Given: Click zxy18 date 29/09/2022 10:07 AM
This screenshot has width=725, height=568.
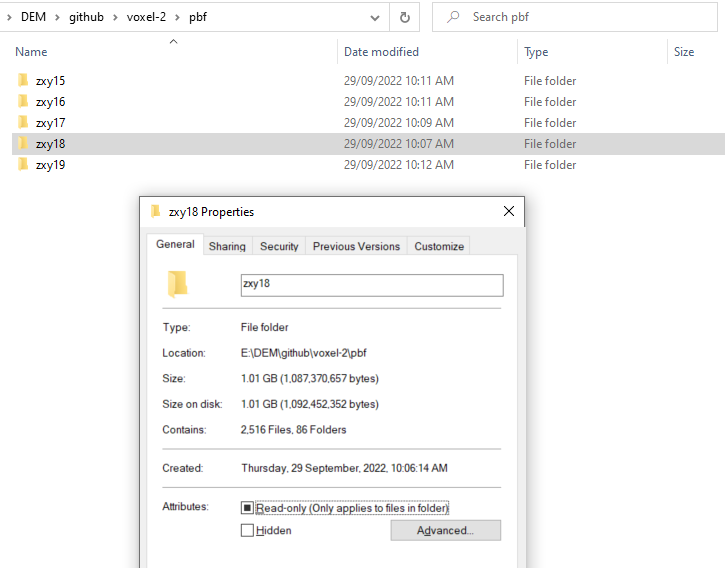Looking at the screenshot, I should [399, 143].
